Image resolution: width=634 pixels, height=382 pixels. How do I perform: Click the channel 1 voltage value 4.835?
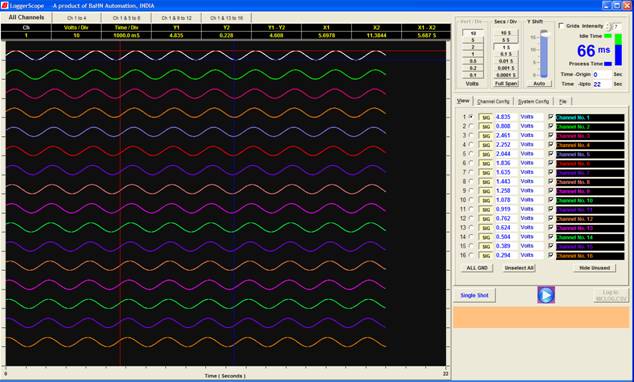503,117
